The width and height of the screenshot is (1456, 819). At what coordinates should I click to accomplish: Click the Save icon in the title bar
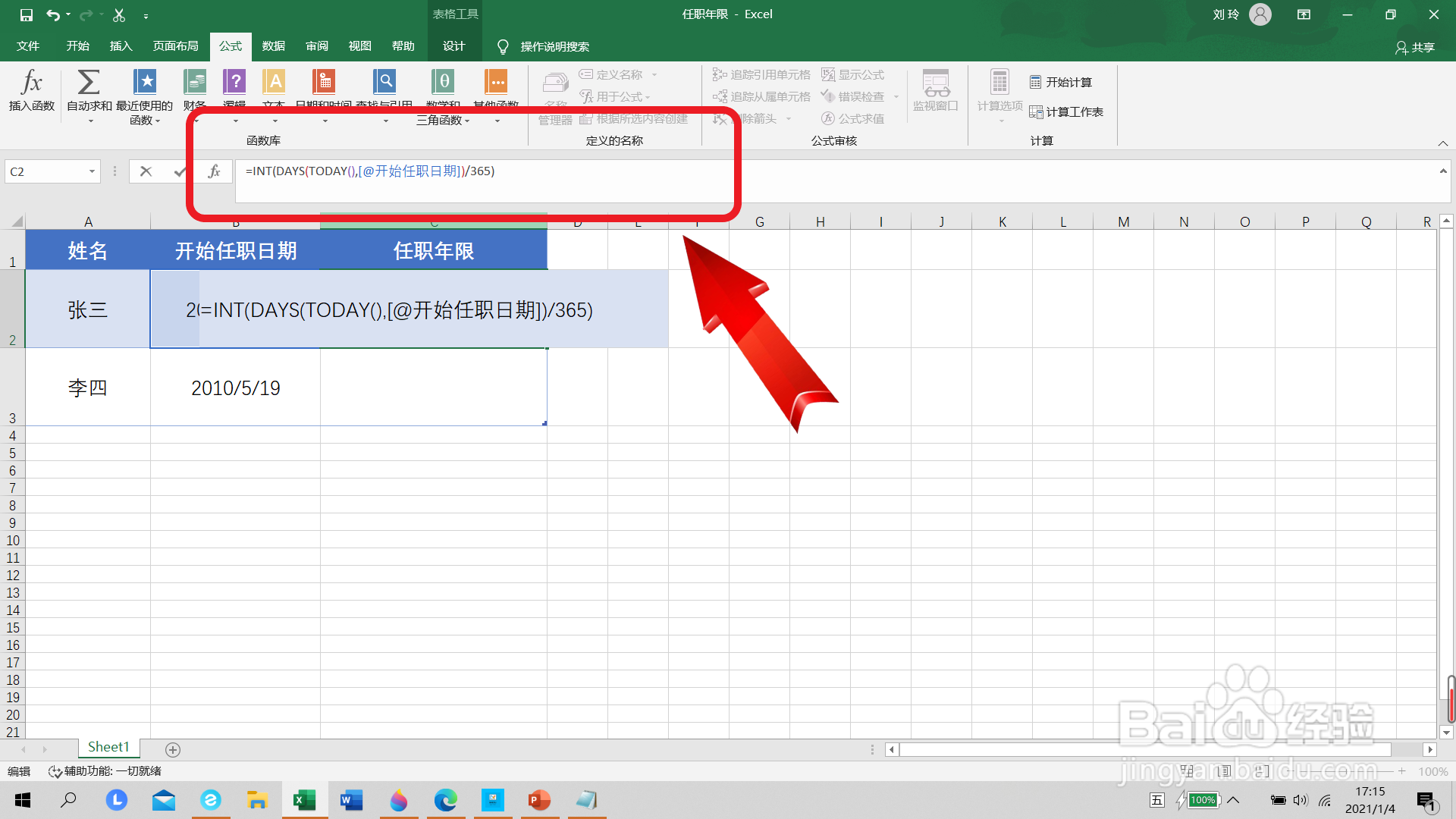[26, 14]
